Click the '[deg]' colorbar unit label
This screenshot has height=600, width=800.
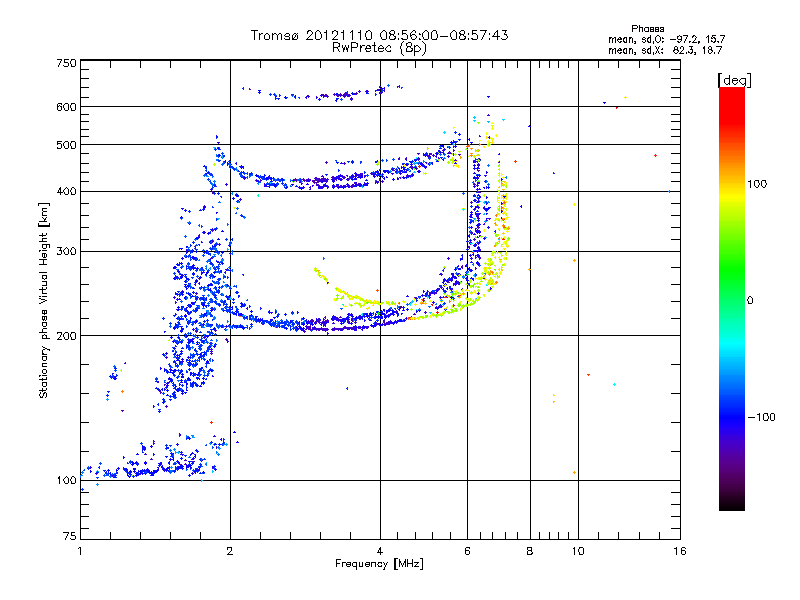coord(734,80)
